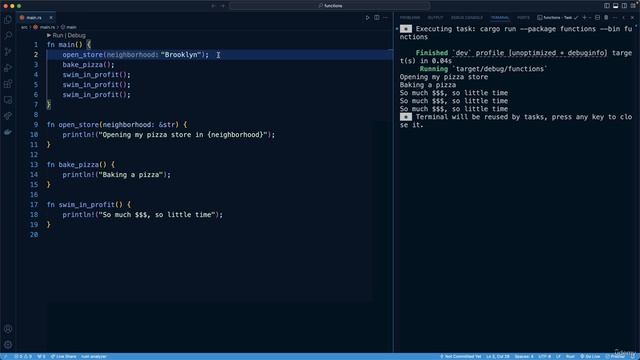Change end of line 'LF' setting
640x360 pixels.
(558, 356)
